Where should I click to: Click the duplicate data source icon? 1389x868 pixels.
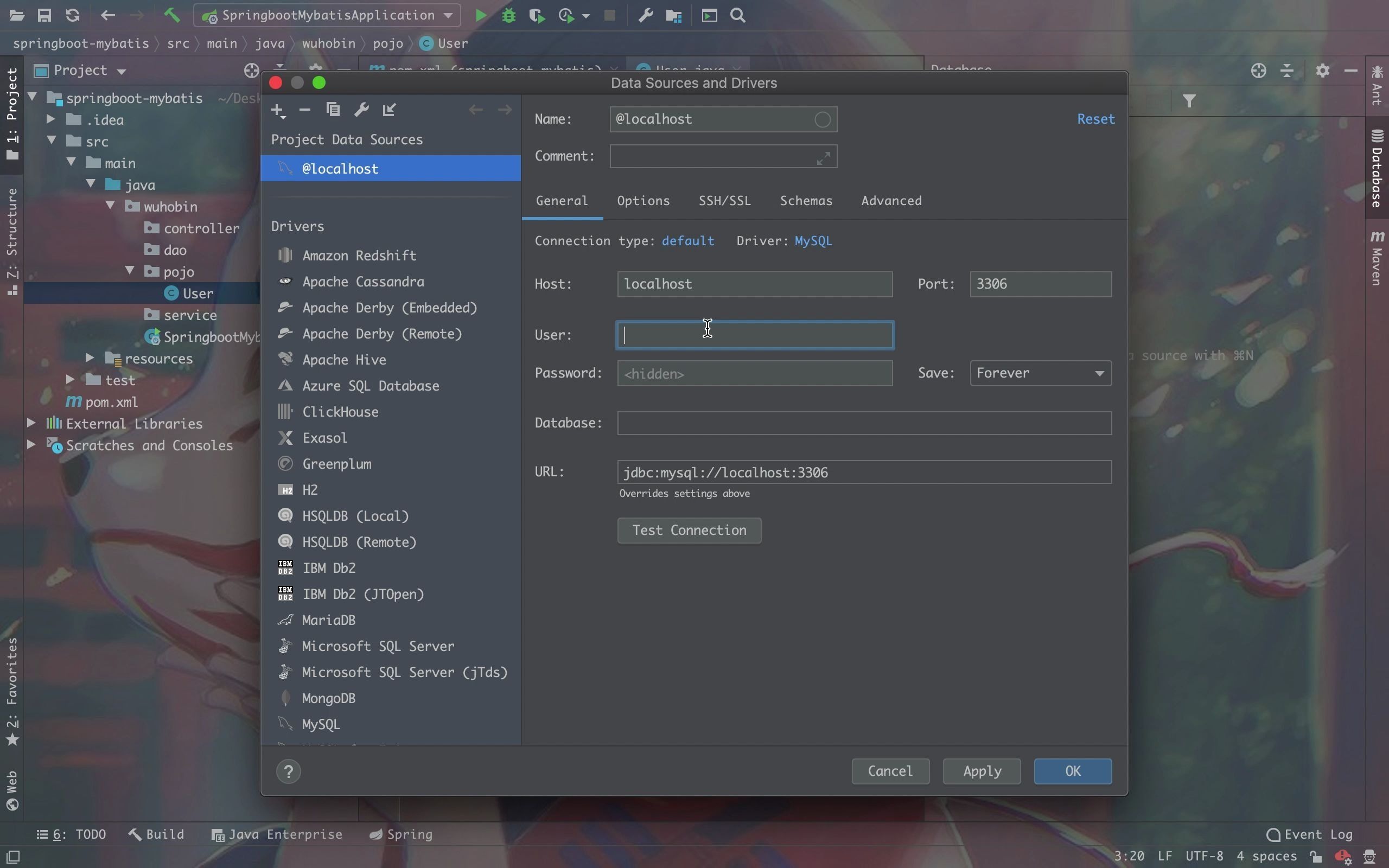tap(333, 110)
